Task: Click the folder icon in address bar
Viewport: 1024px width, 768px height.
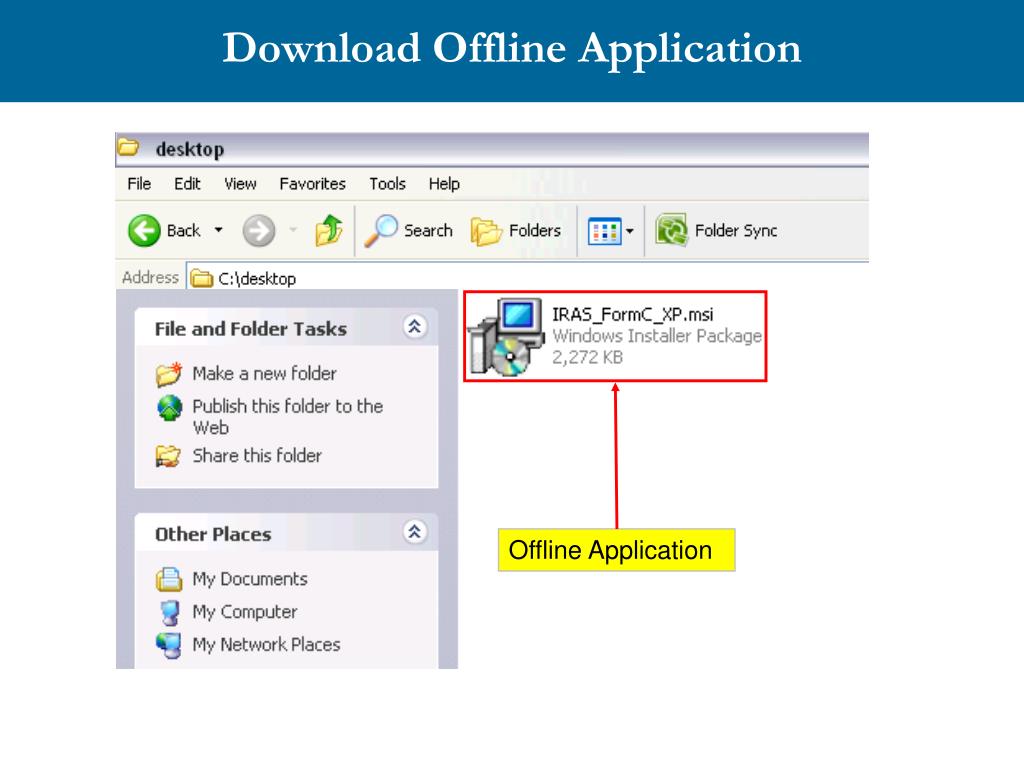Action: pyautogui.click(x=201, y=278)
